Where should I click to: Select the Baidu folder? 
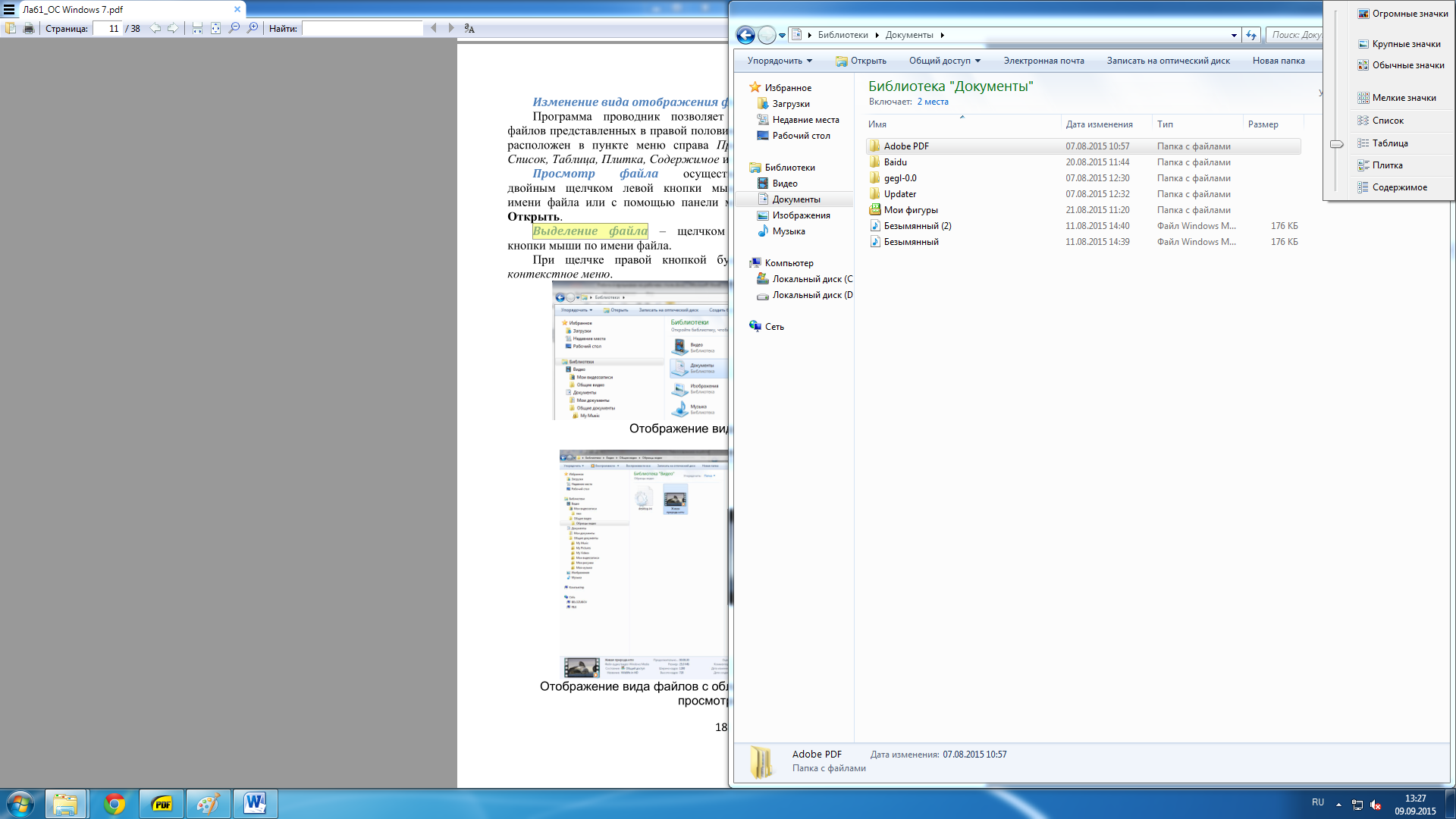coord(1084,162)
